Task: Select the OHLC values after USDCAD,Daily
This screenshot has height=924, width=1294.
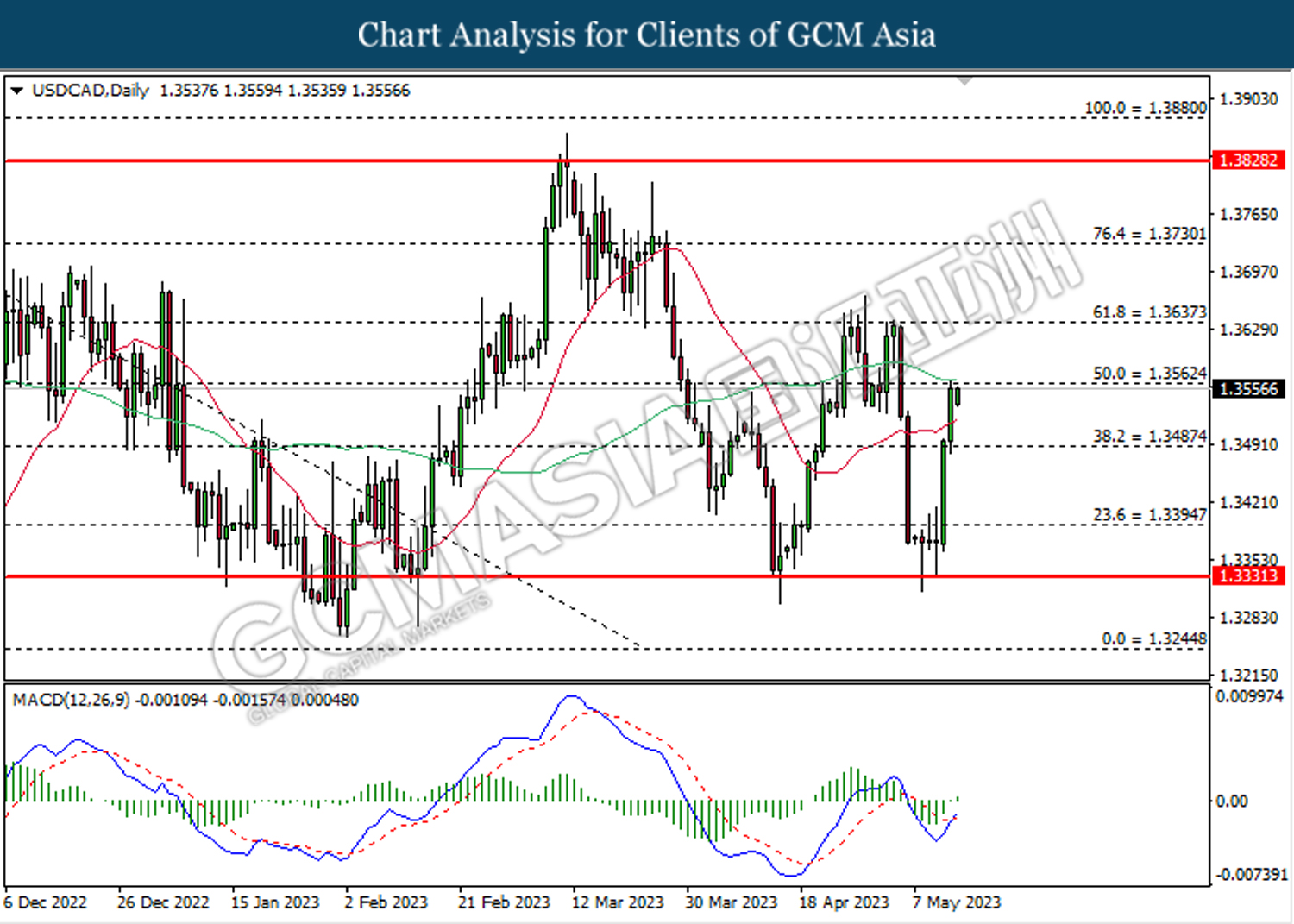Action: click(x=286, y=91)
